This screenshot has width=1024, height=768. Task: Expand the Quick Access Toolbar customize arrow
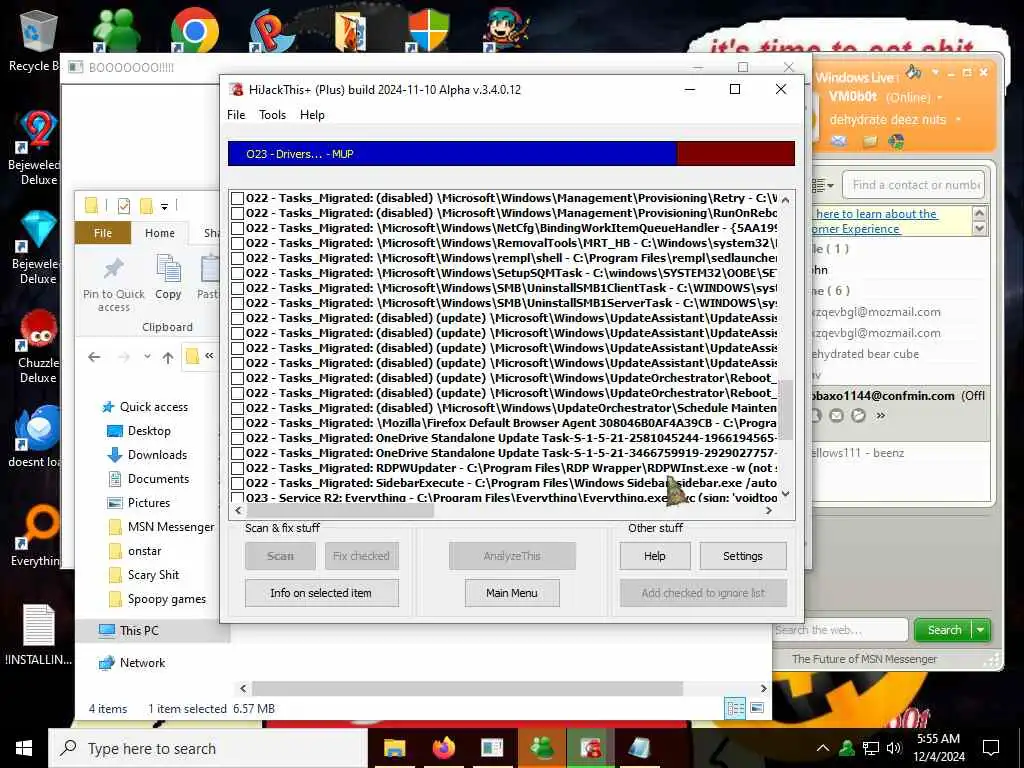coord(165,206)
